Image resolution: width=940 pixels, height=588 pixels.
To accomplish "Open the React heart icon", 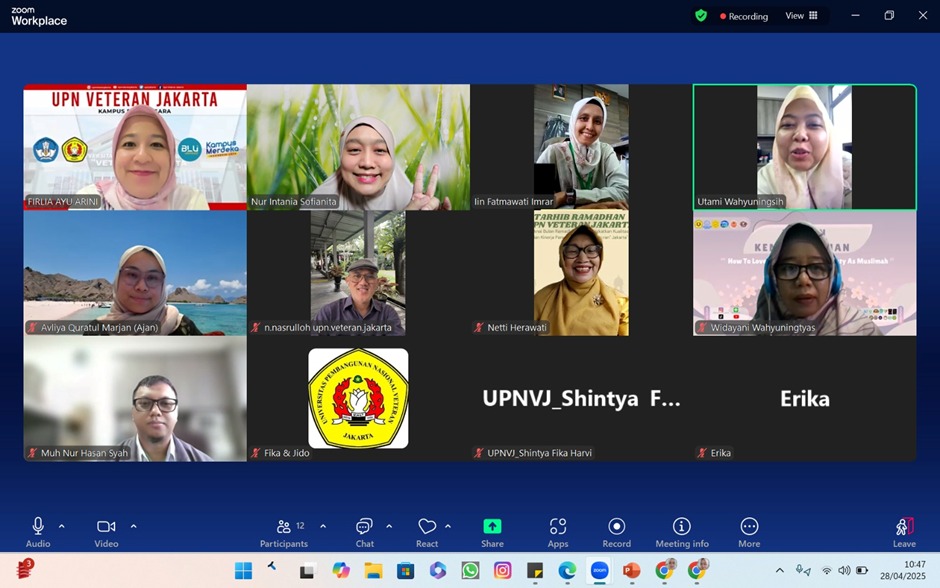I will pyautogui.click(x=427, y=527).
